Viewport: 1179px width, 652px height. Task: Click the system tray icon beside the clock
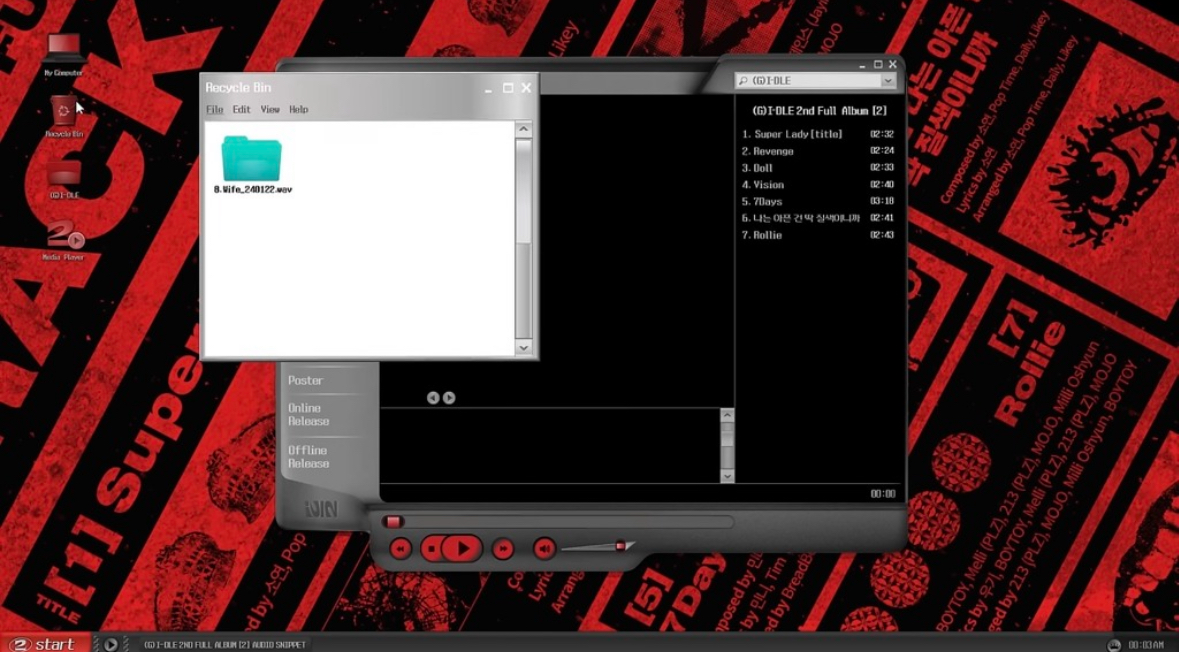(x=1114, y=644)
